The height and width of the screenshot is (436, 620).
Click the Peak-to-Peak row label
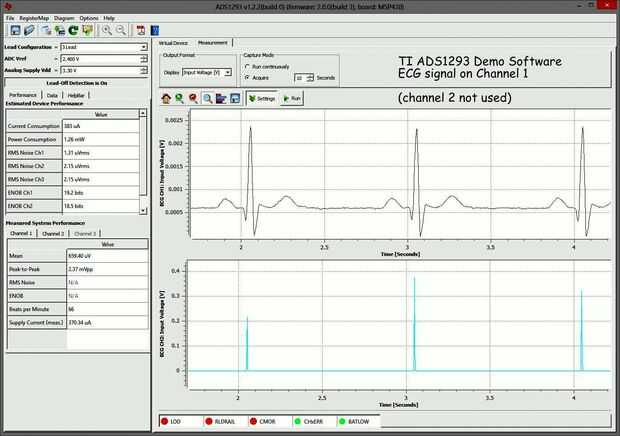[x=37, y=269]
